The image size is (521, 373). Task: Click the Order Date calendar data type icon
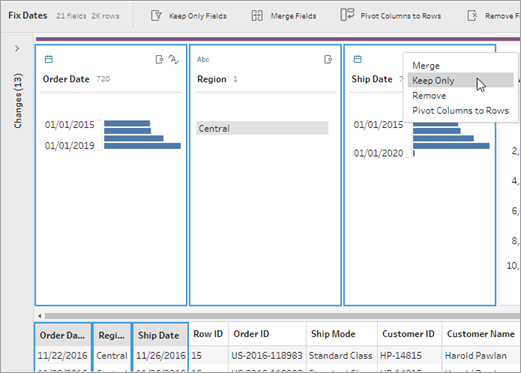49,59
